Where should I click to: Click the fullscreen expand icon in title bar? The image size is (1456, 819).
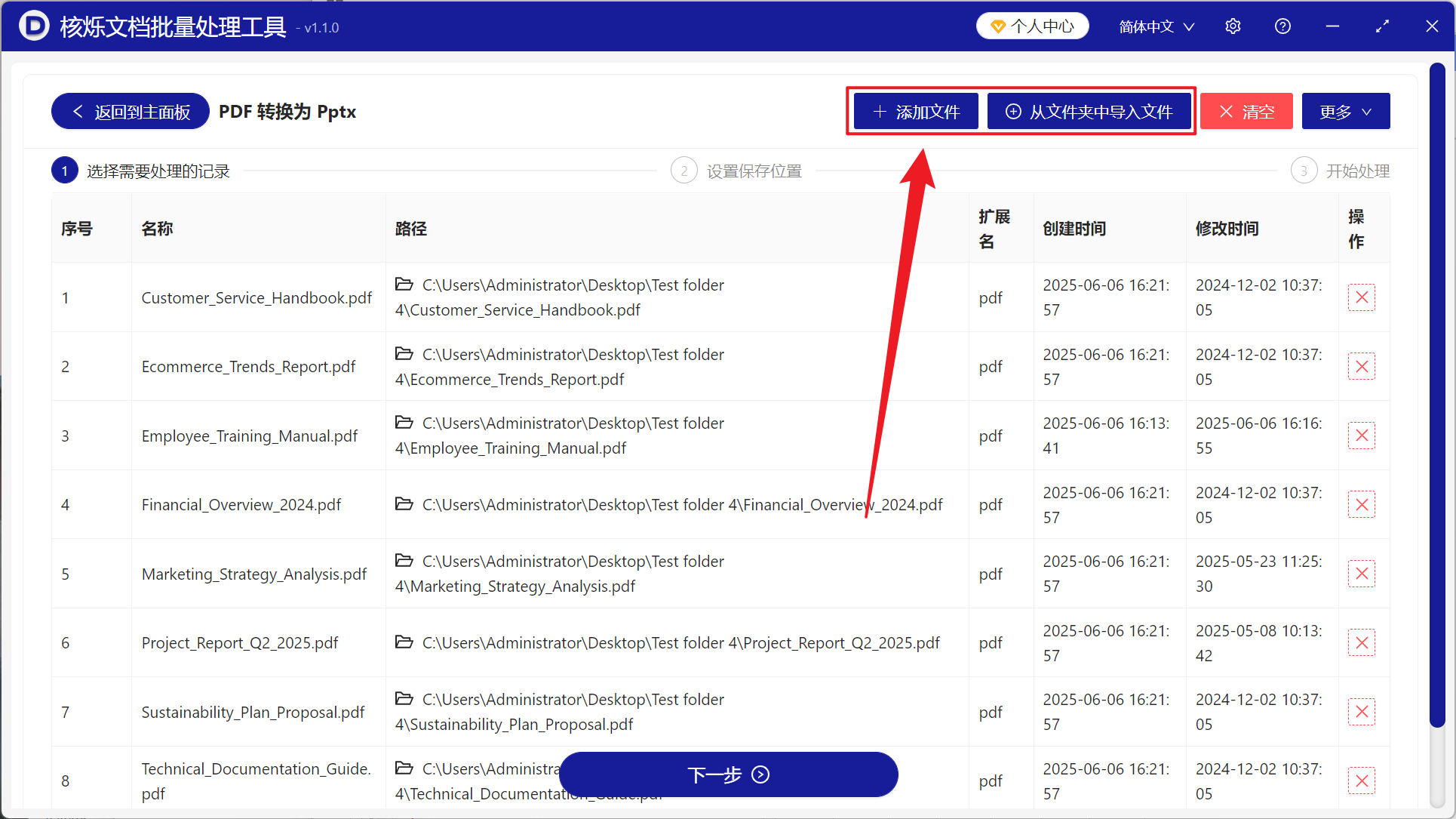coord(1383,26)
